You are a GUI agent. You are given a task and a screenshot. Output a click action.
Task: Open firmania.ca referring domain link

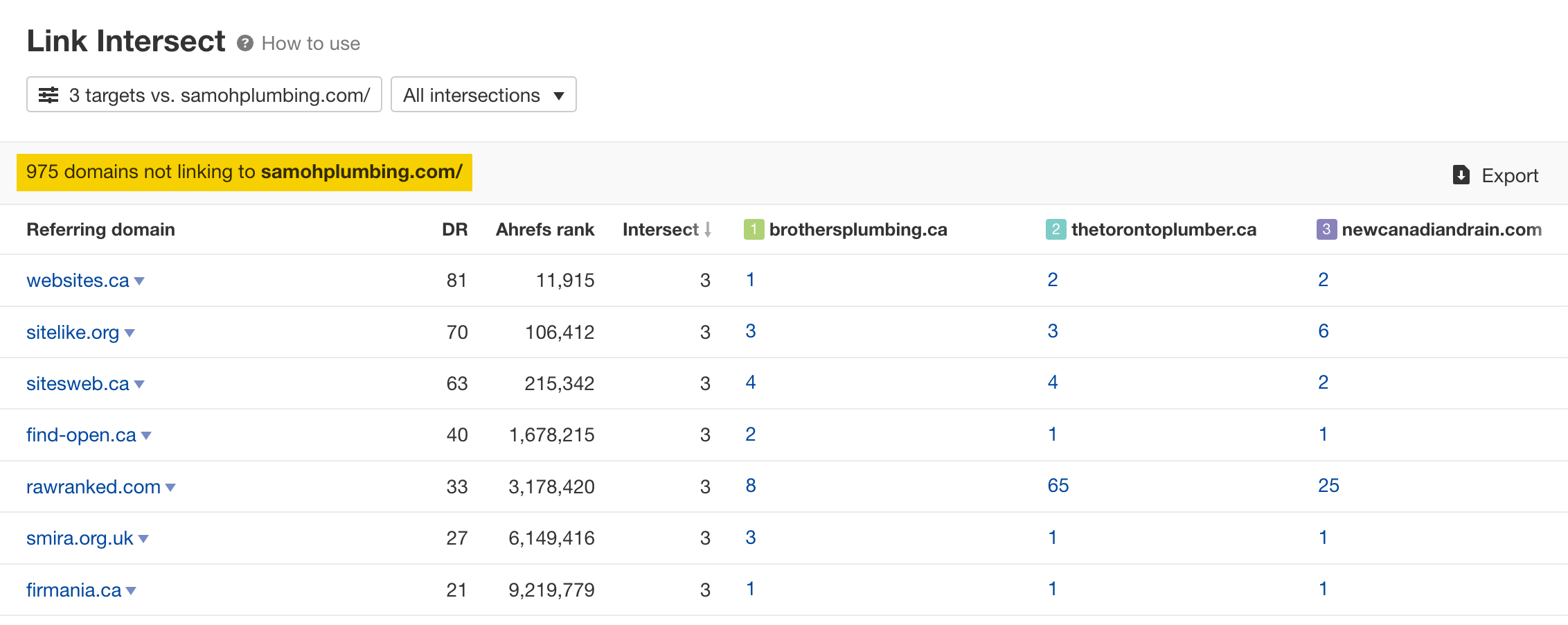74,590
